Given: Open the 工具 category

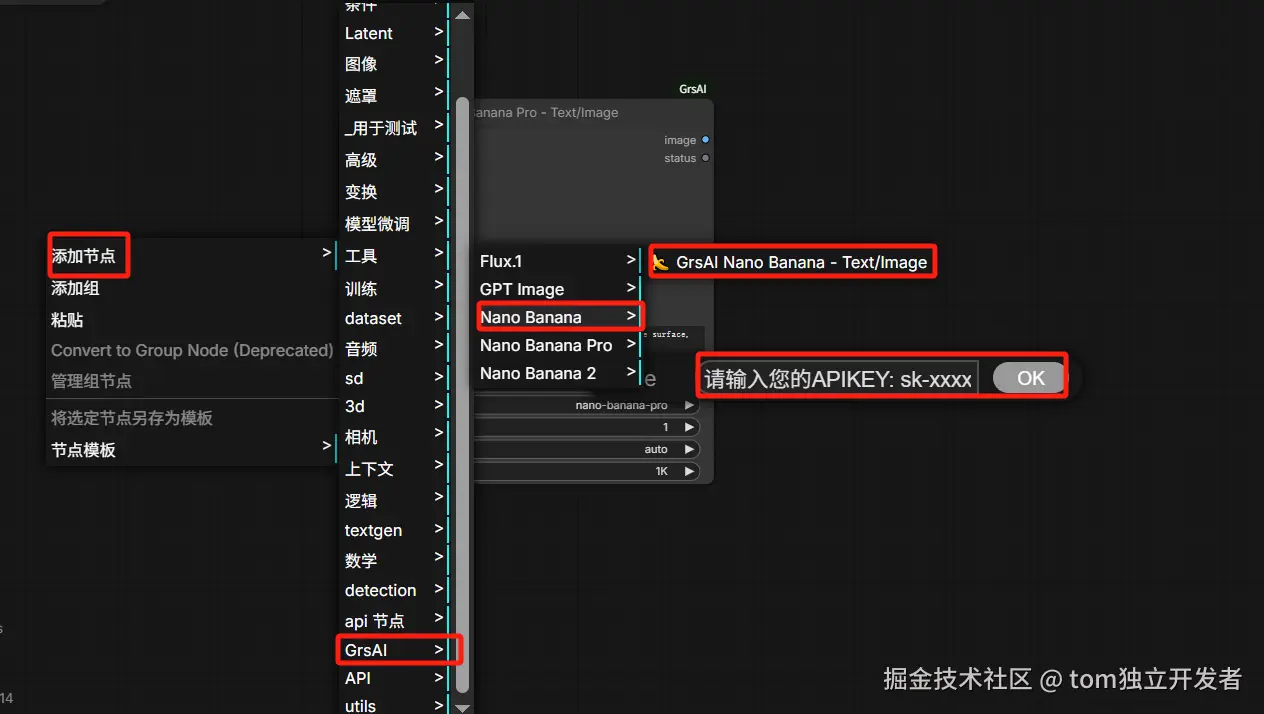Looking at the screenshot, I should [394, 256].
